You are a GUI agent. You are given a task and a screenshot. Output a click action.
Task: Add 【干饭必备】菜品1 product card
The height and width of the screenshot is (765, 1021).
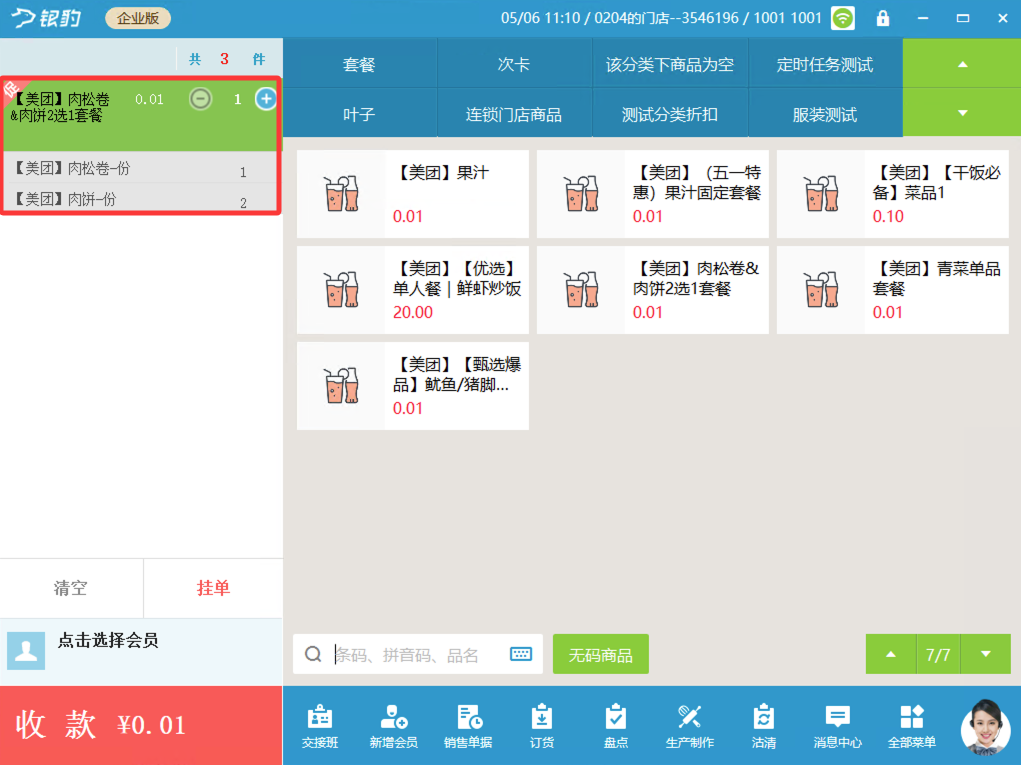[893, 194]
